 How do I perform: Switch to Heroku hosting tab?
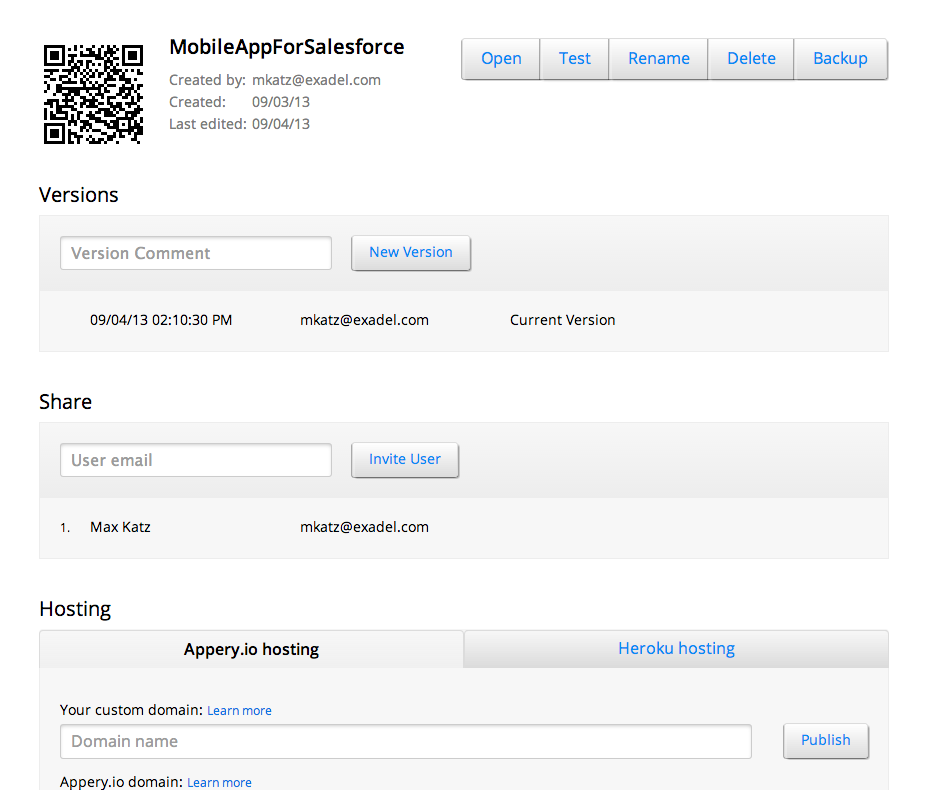pyautogui.click(x=676, y=649)
